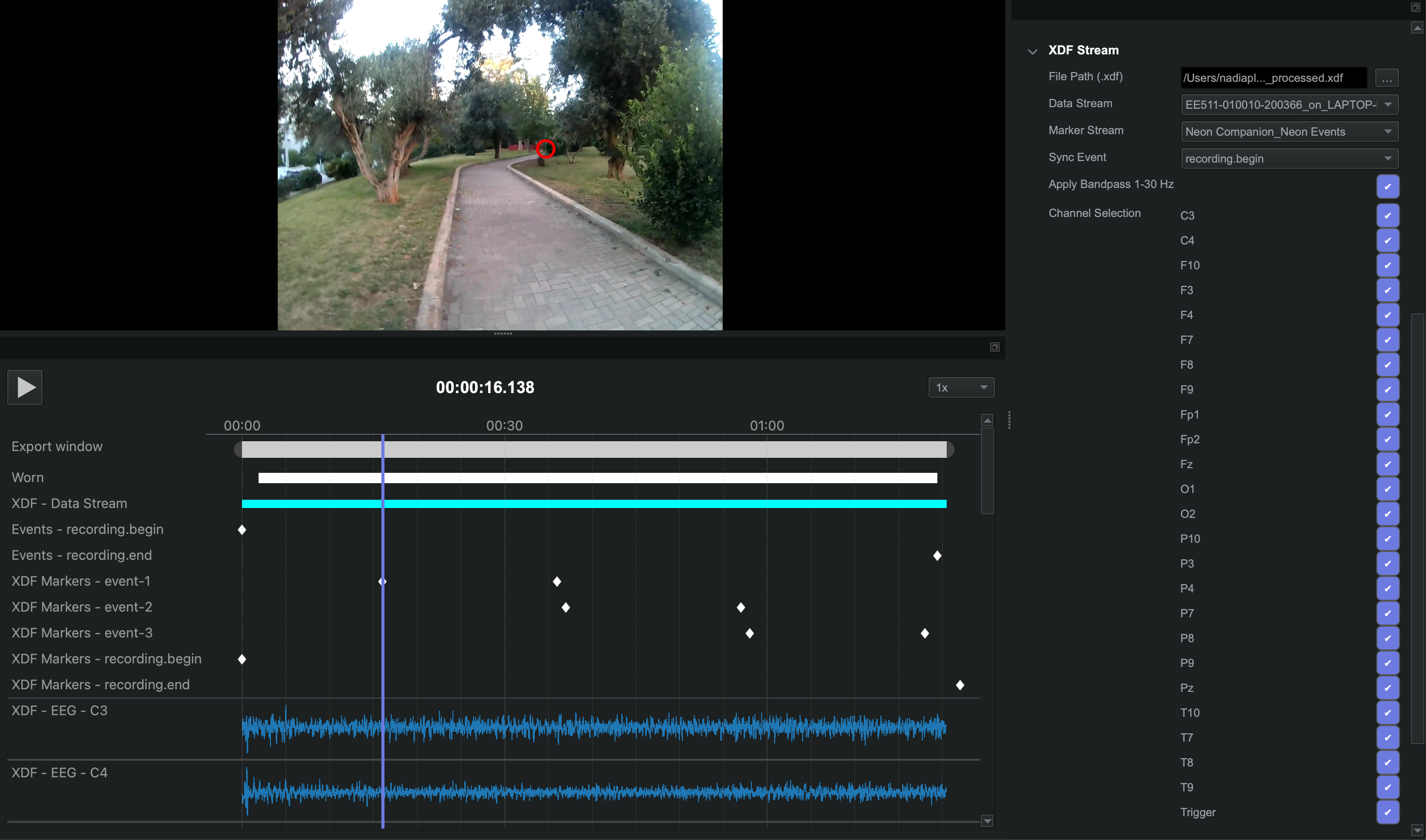
Task: Click the Export window gray bar
Action: tap(594, 450)
